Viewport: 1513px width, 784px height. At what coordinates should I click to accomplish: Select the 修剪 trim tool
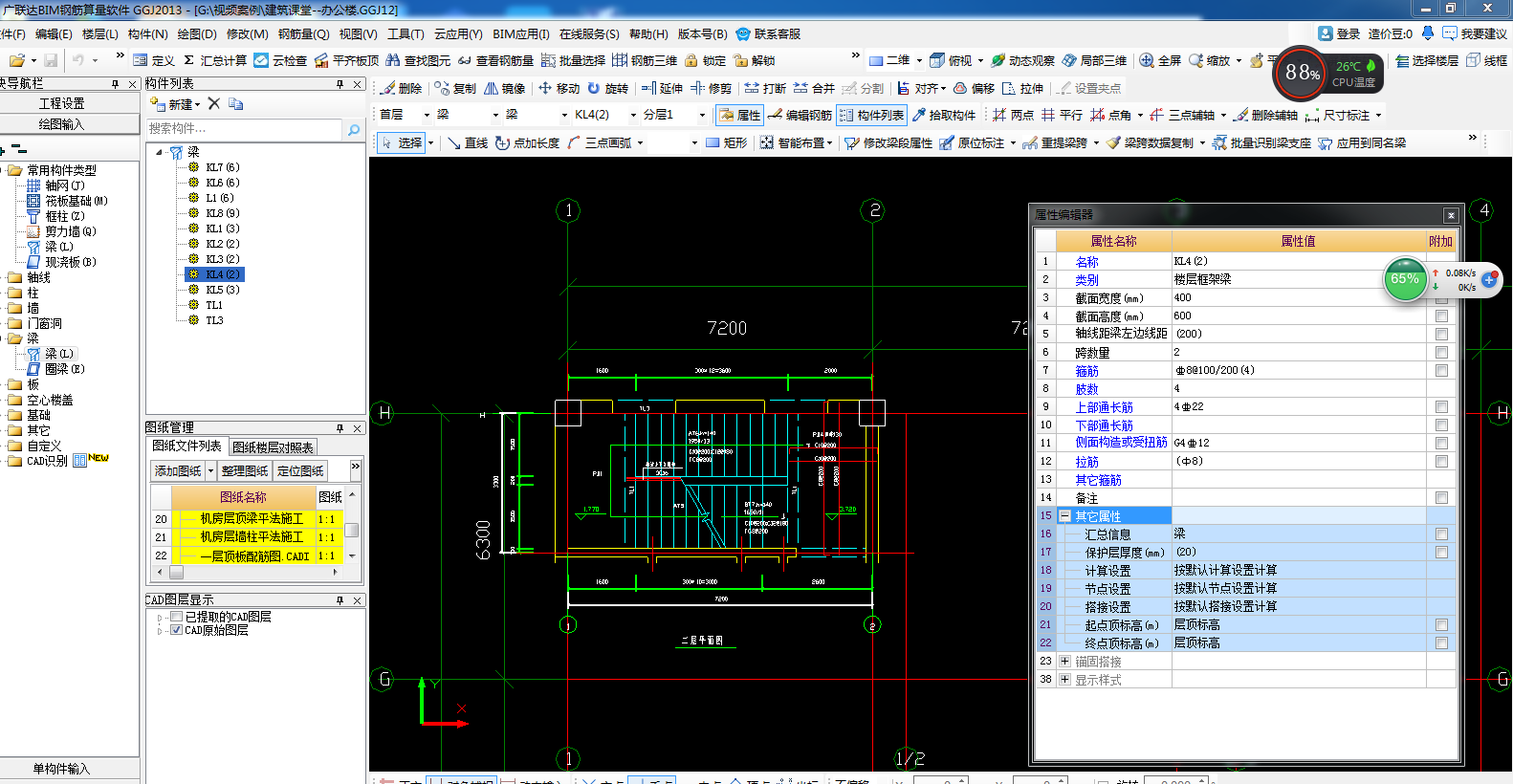pos(711,88)
